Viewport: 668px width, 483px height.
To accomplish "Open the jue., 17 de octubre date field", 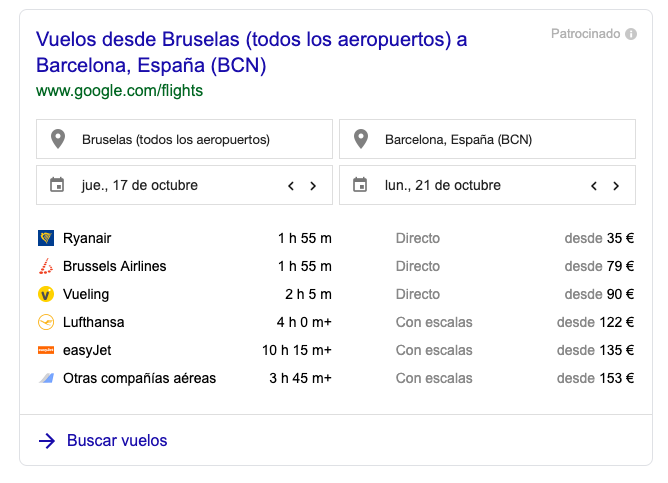I will tap(184, 185).
